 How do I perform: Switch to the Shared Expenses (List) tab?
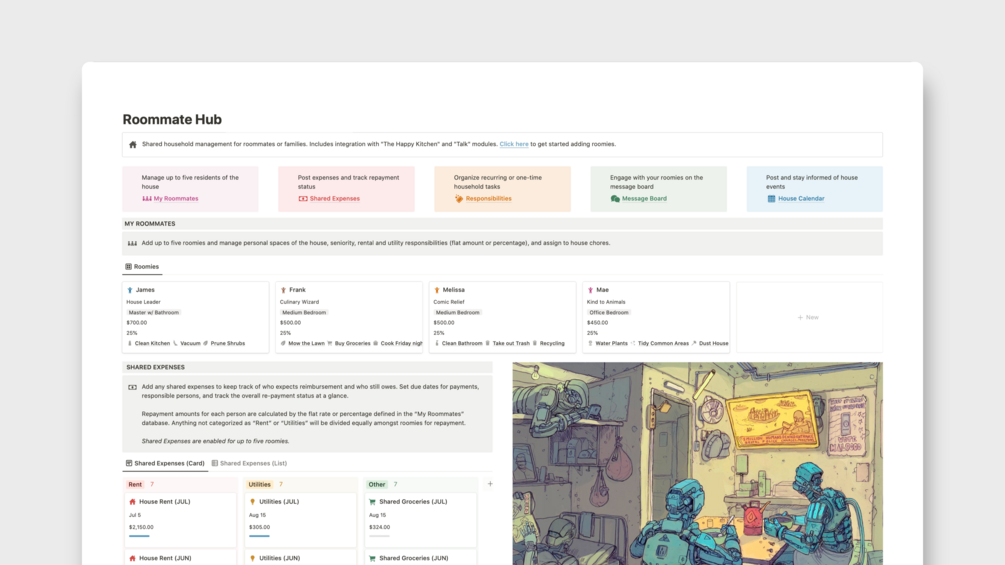click(249, 463)
